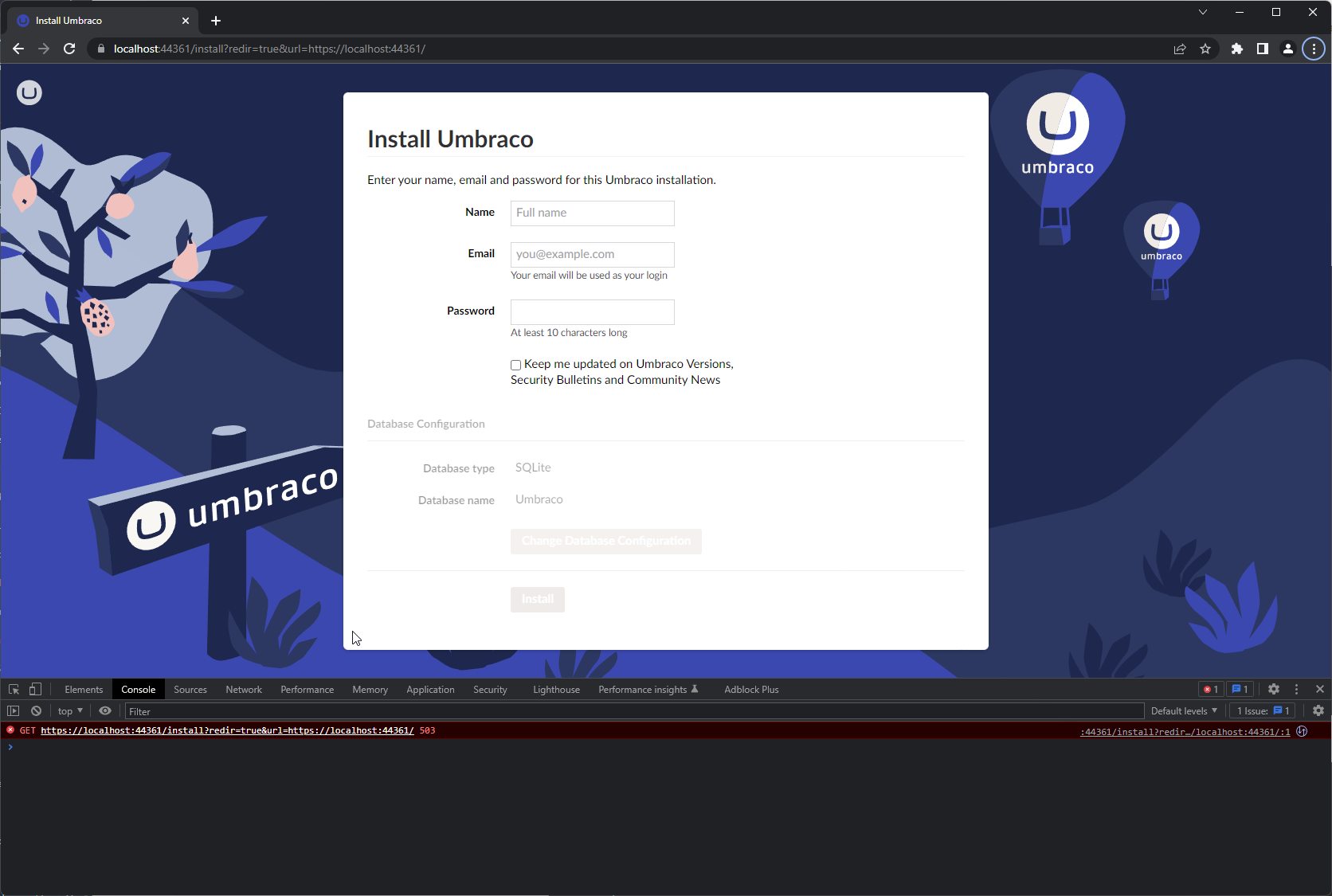This screenshot has height=896, width=1332.
Task: Reload the Install Umbraco page
Action: [69, 49]
